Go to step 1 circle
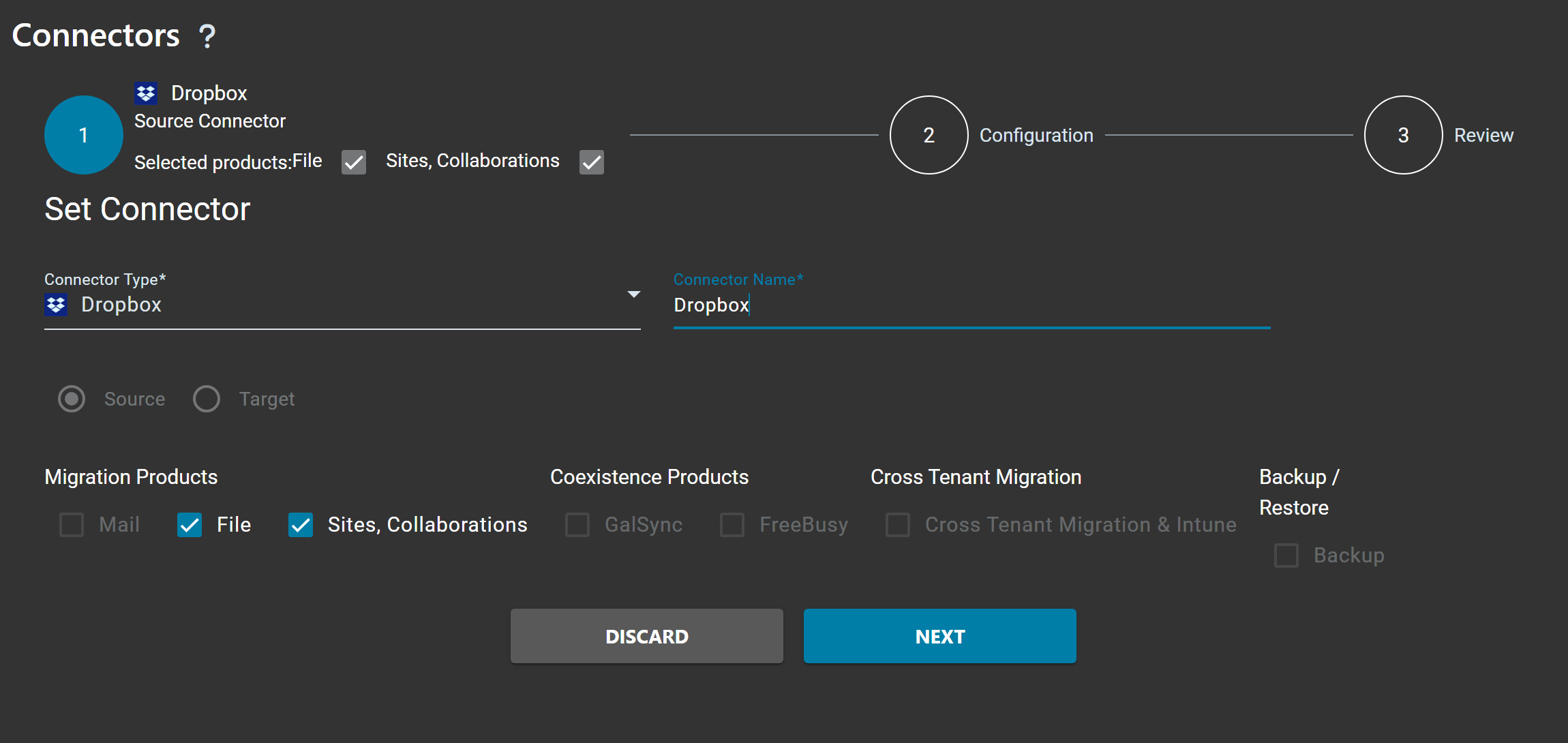Viewport: 1568px width, 743px height. pos(84,135)
